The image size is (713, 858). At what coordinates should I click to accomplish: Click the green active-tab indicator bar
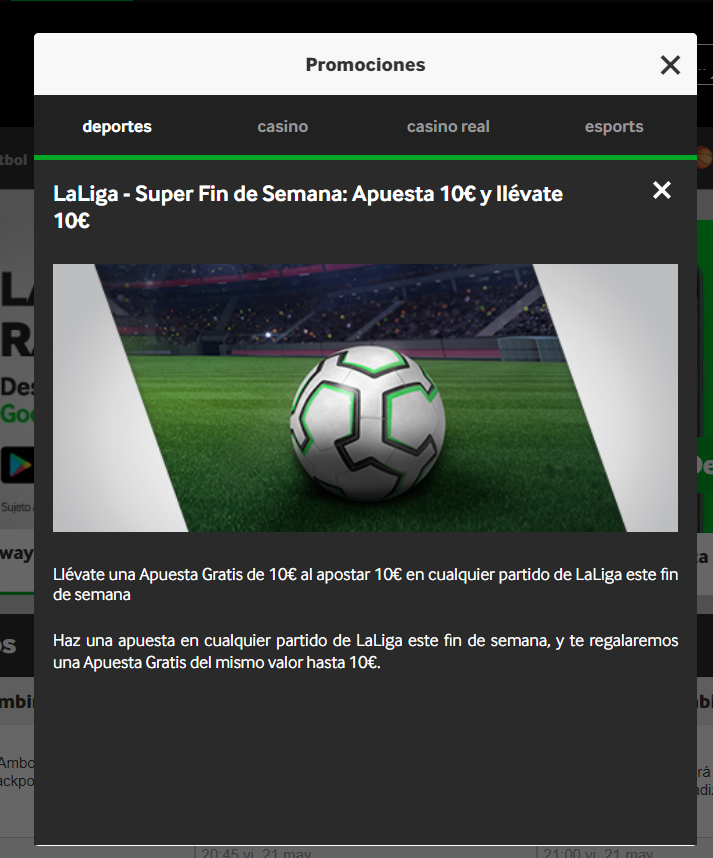coord(365,158)
